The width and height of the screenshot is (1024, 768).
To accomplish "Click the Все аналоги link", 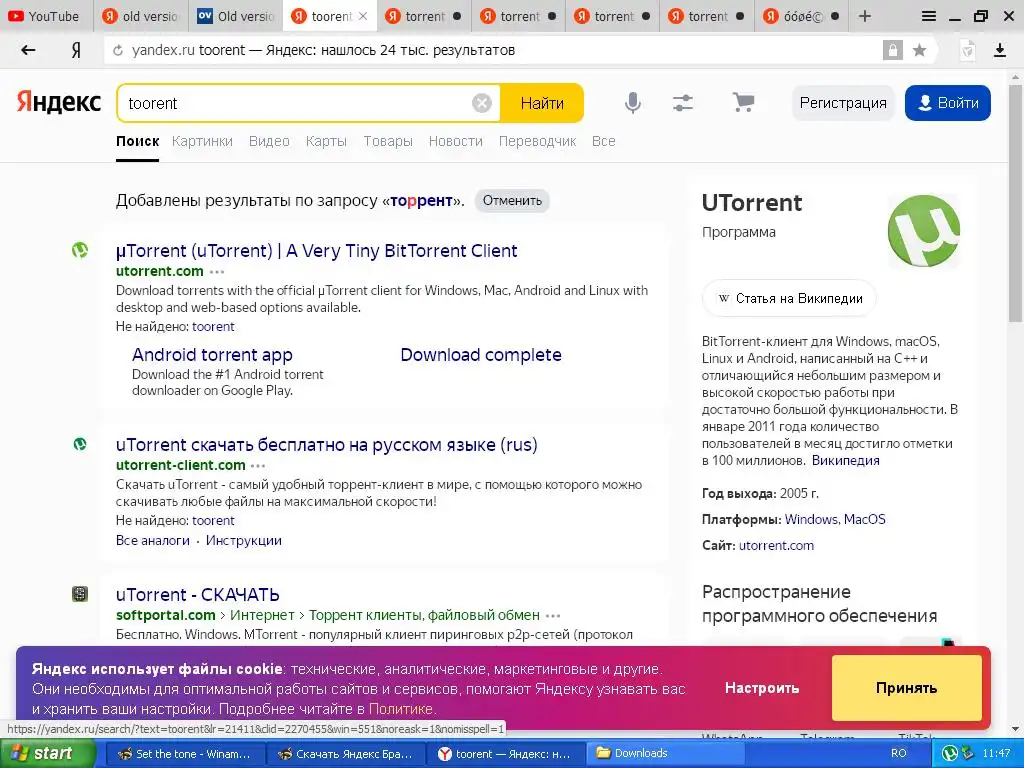I will (x=153, y=541).
